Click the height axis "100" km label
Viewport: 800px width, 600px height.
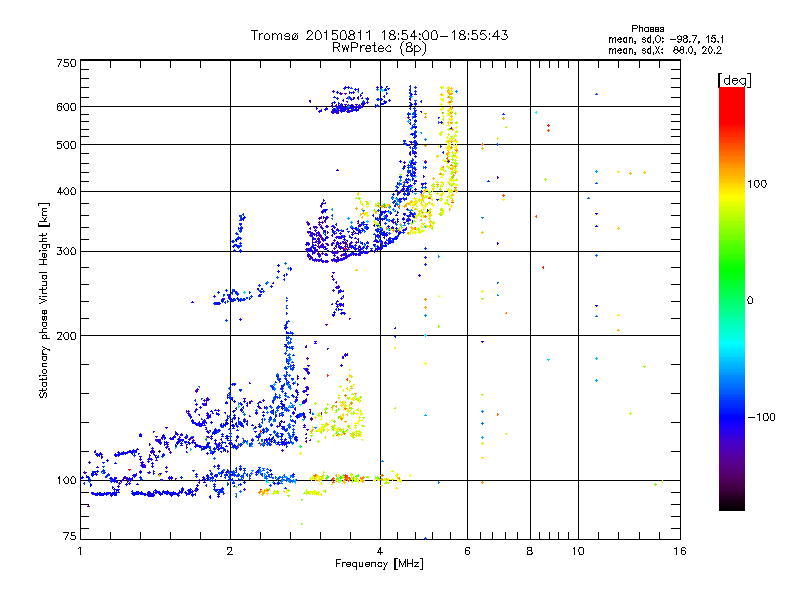coord(67,481)
